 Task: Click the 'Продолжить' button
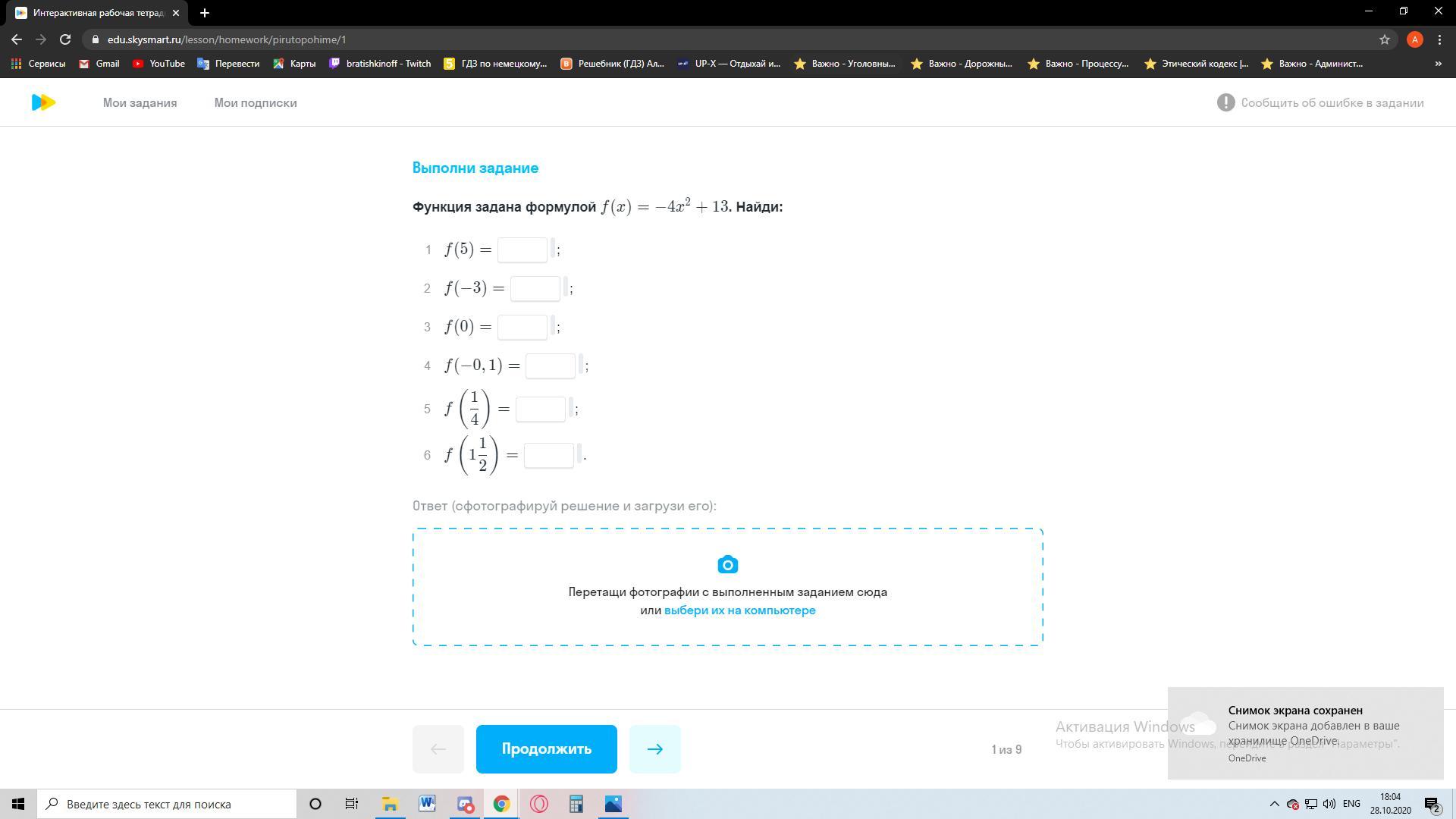tap(547, 748)
